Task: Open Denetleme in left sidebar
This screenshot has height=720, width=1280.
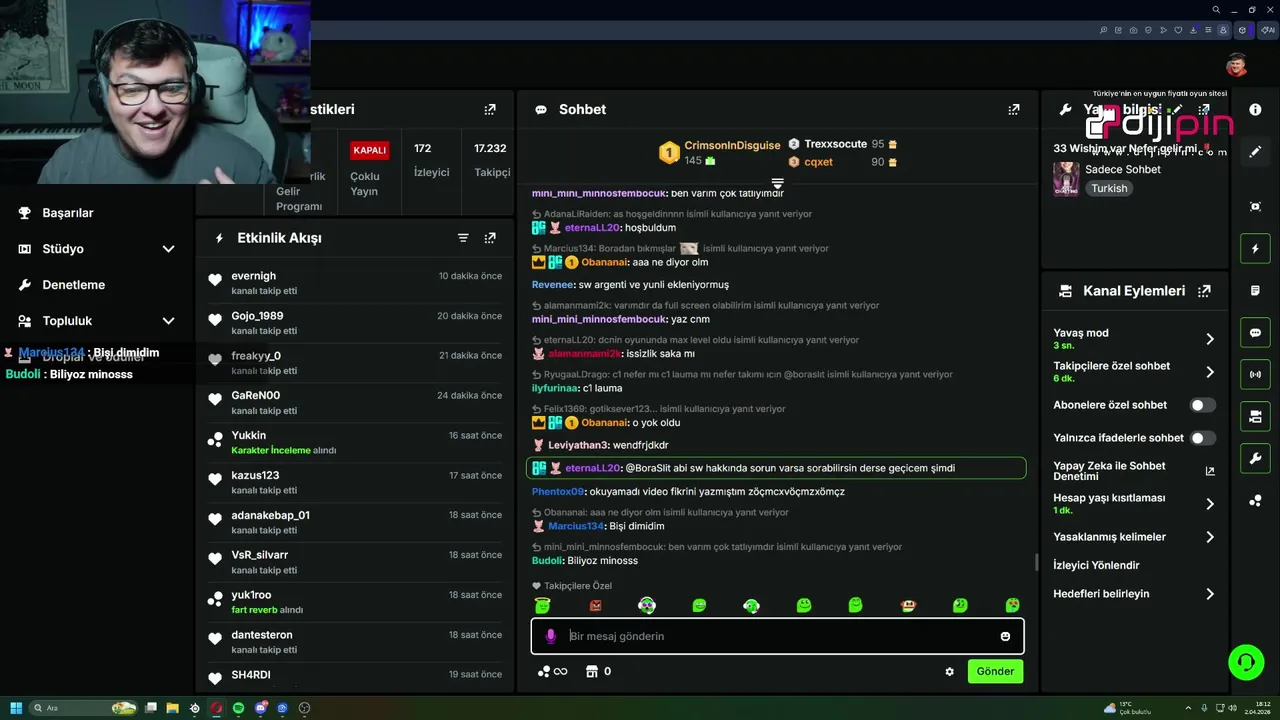Action: click(73, 285)
